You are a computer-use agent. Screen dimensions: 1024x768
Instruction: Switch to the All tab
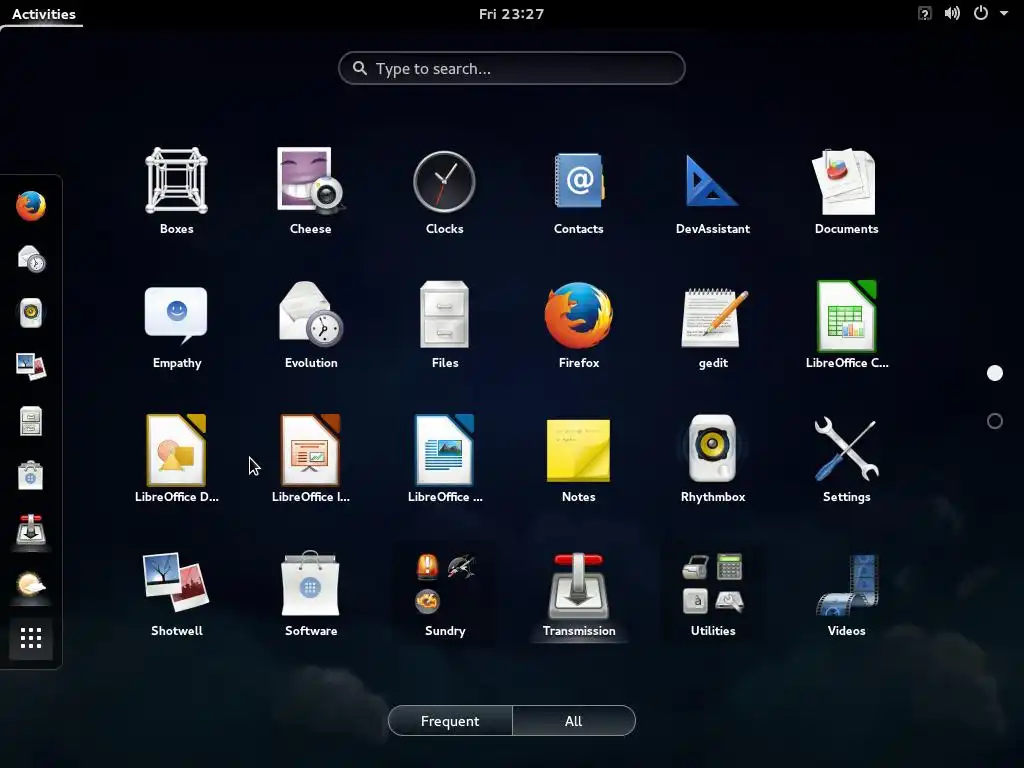tap(573, 721)
